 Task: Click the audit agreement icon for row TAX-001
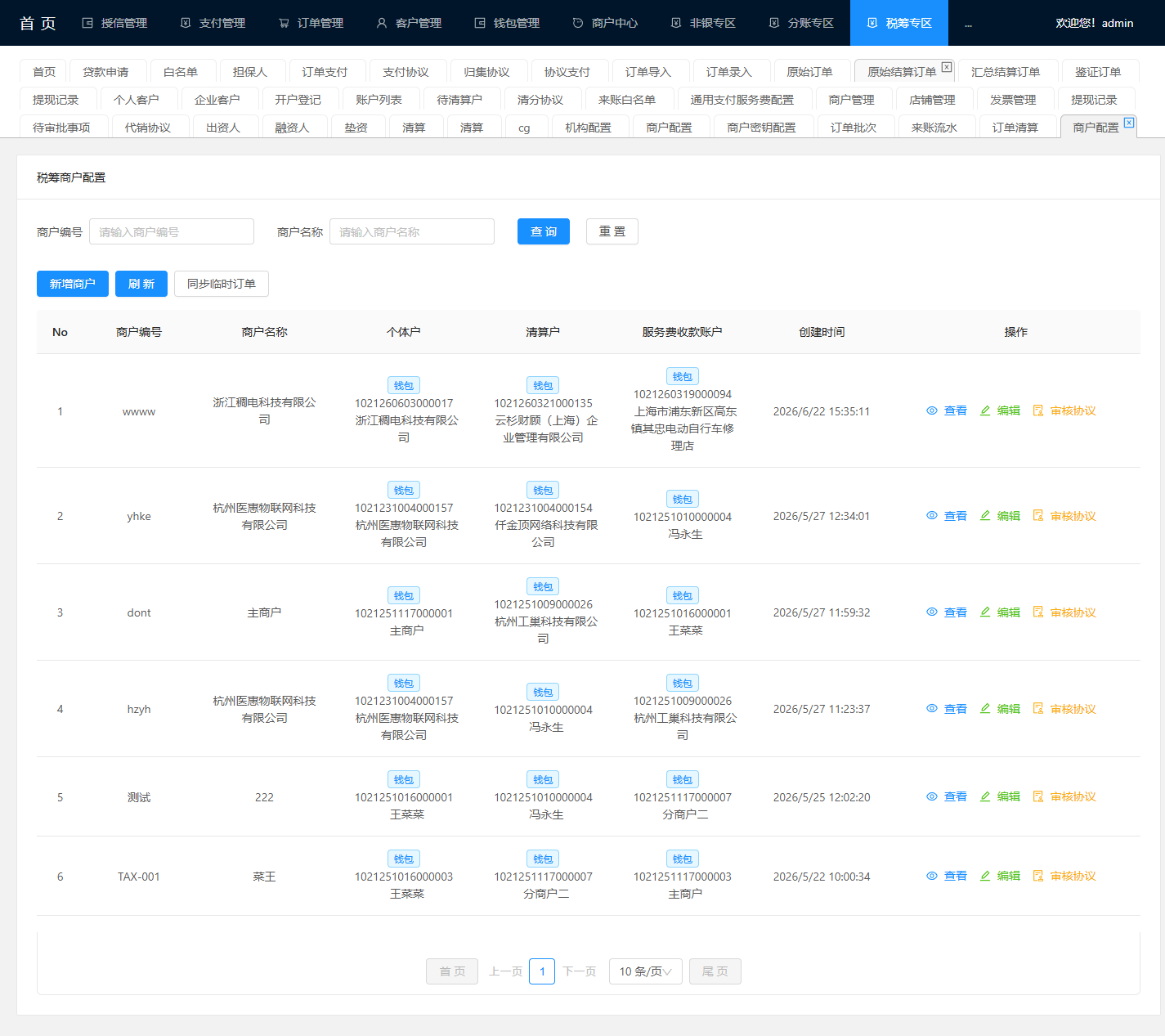[1038, 876]
